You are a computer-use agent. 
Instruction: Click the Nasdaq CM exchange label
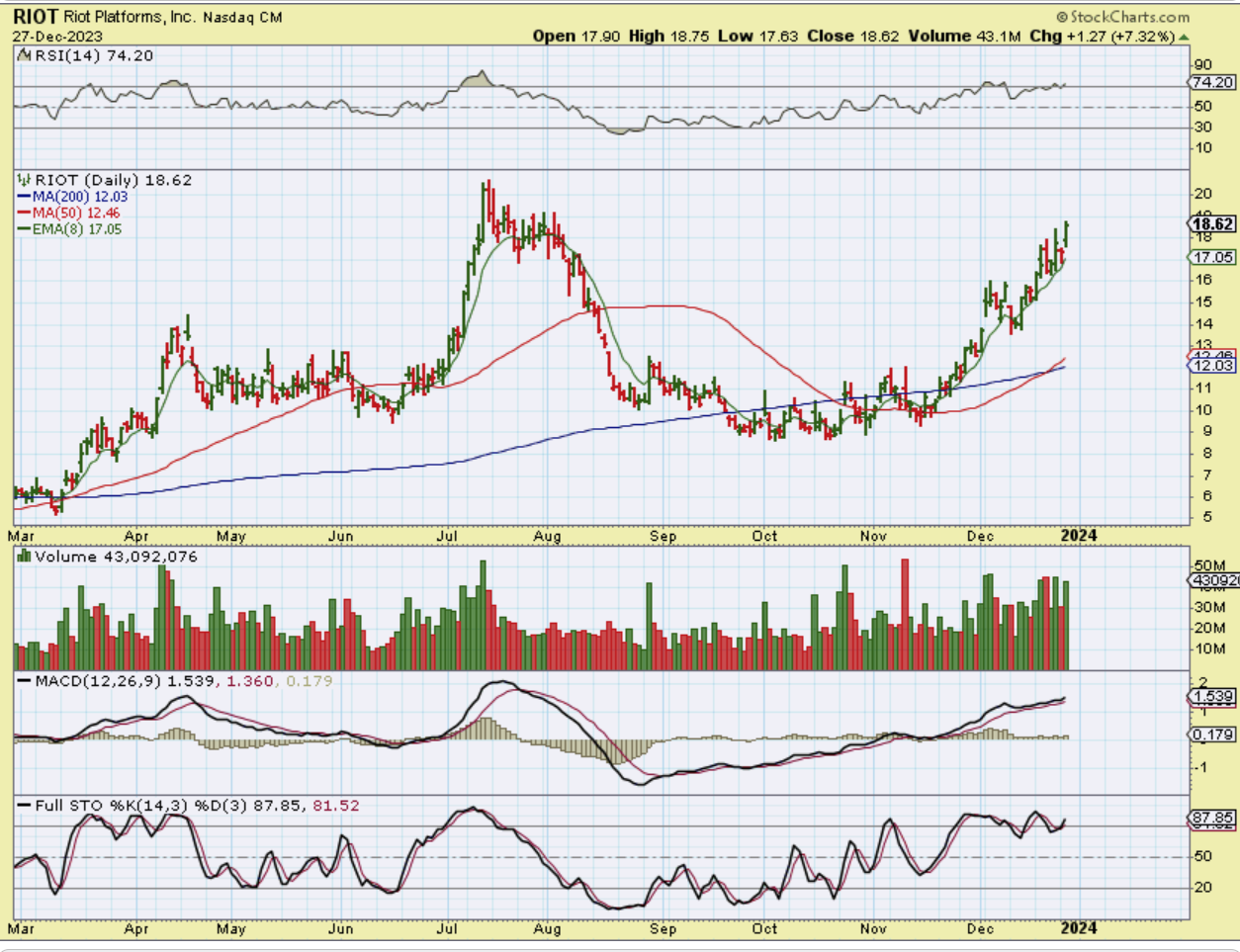click(242, 17)
